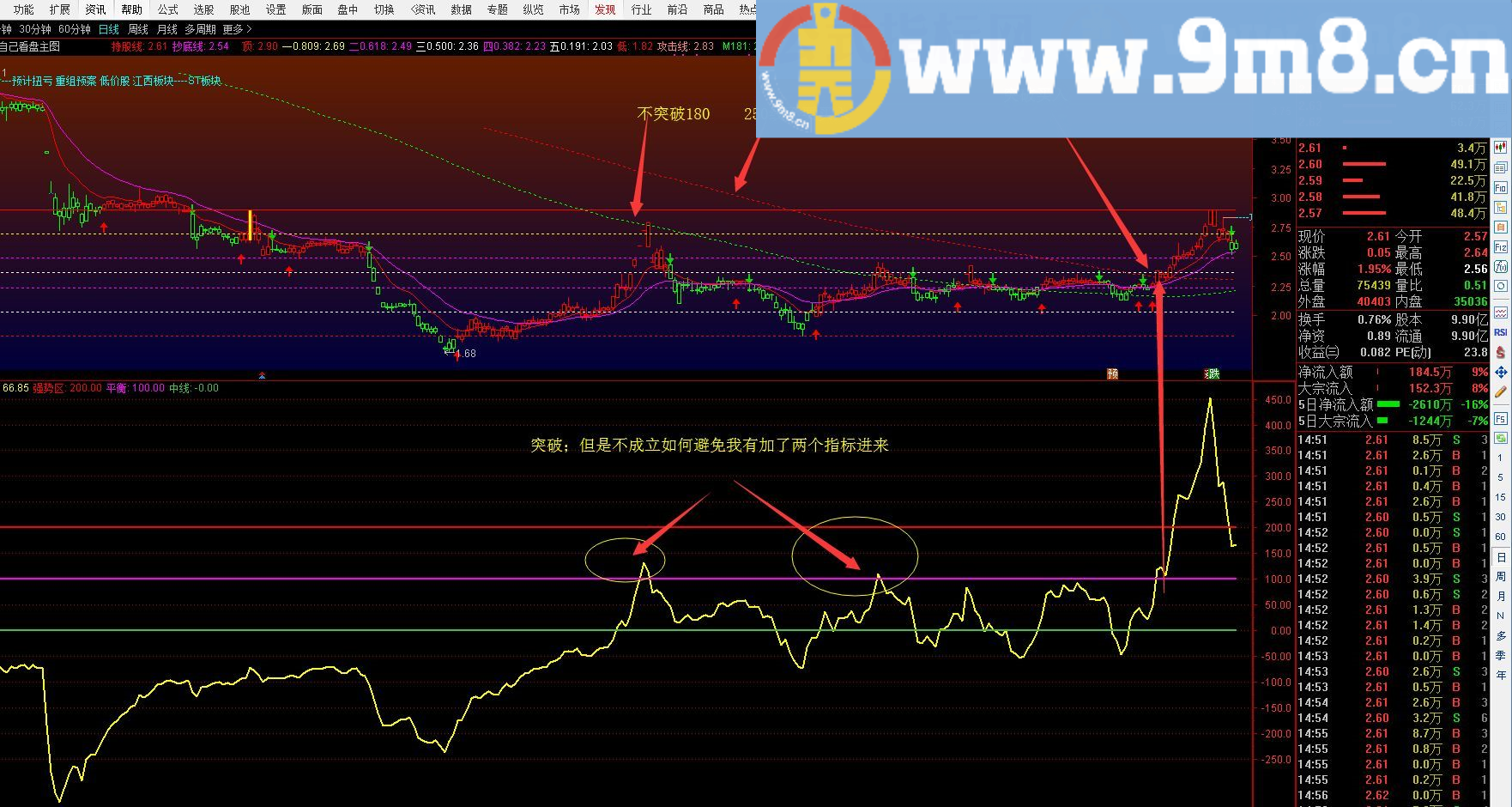Open the f(x) formula icon
This screenshot has width=1512, height=807.
(1501, 266)
